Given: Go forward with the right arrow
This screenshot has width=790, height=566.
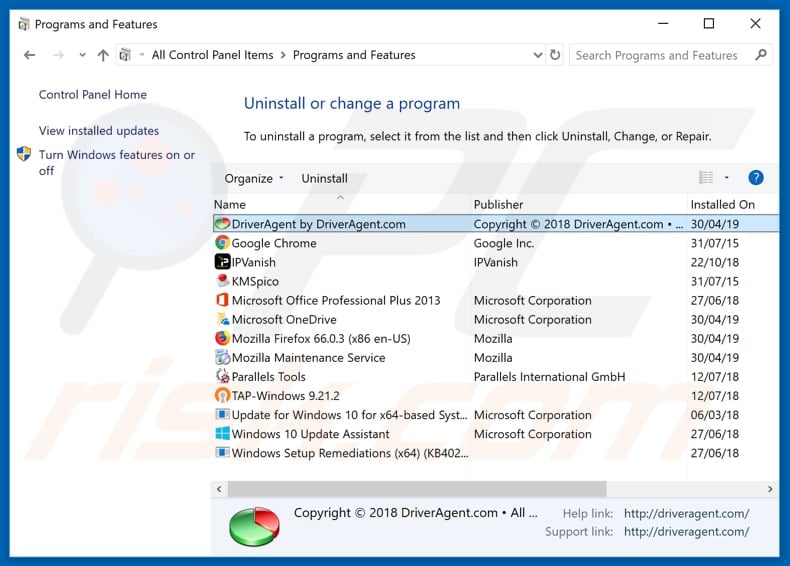Looking at the screenshot, I should coord(58,55).
